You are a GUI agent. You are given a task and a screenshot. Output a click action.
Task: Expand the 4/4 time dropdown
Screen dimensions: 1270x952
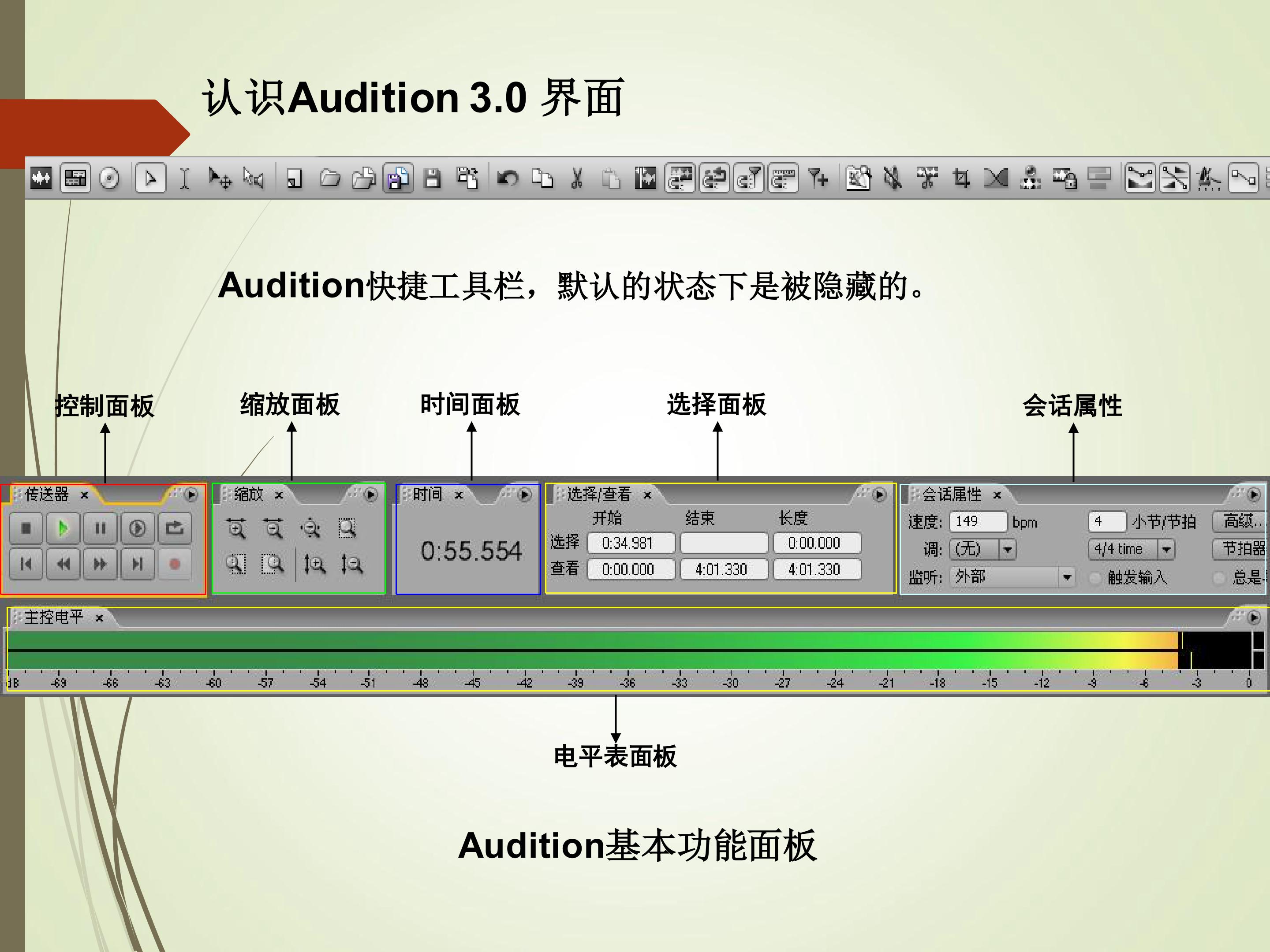click(x=1131, y=549)
